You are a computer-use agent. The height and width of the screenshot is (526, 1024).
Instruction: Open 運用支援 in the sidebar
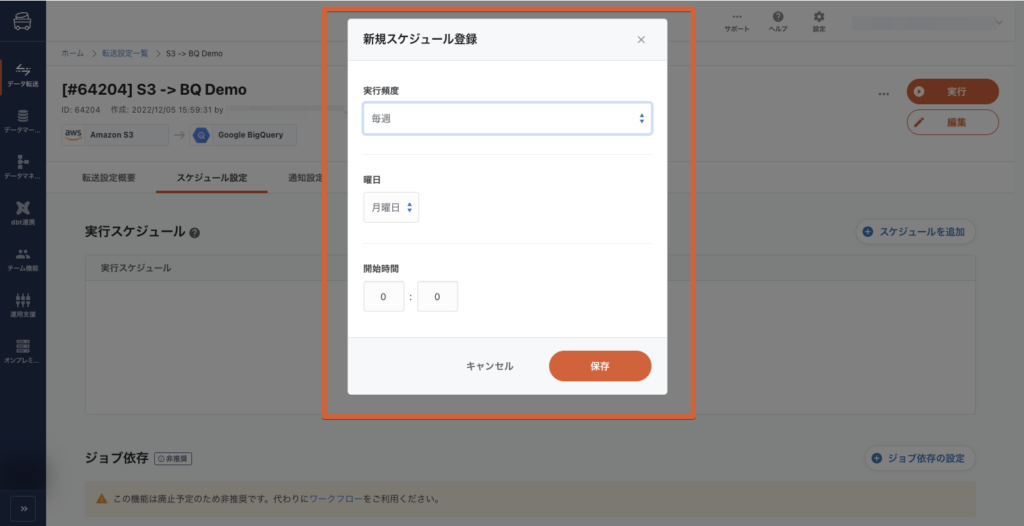coord(23,305)
